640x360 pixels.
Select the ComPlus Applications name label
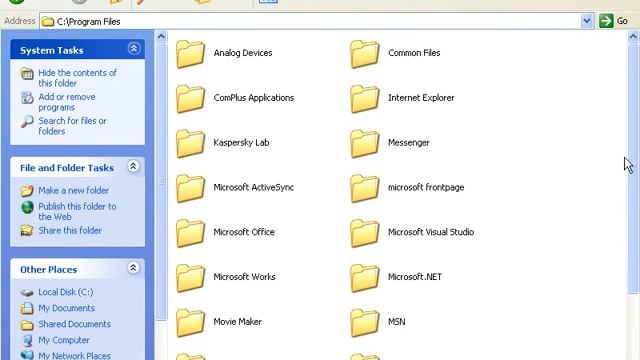click(x=253, y=98)
